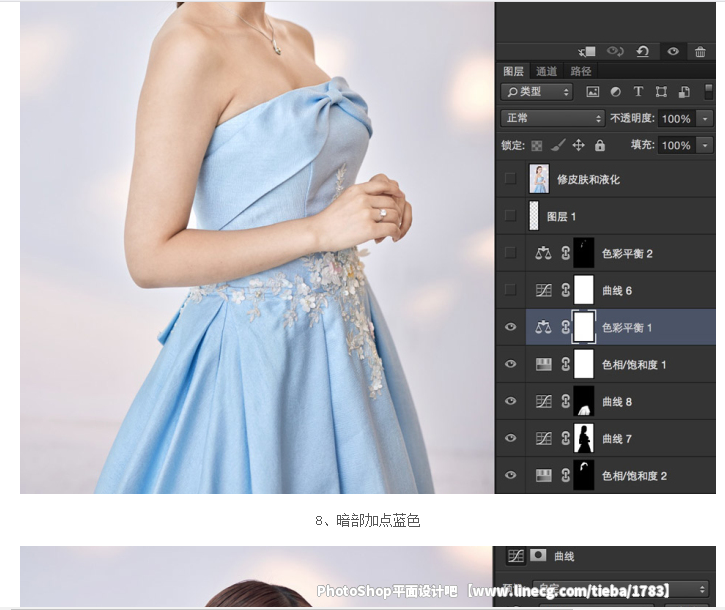Open the 类型 layer filter dropdown
Image resolution: width=725 pixels, height=610 pixels.
click(x=536, y=92)
